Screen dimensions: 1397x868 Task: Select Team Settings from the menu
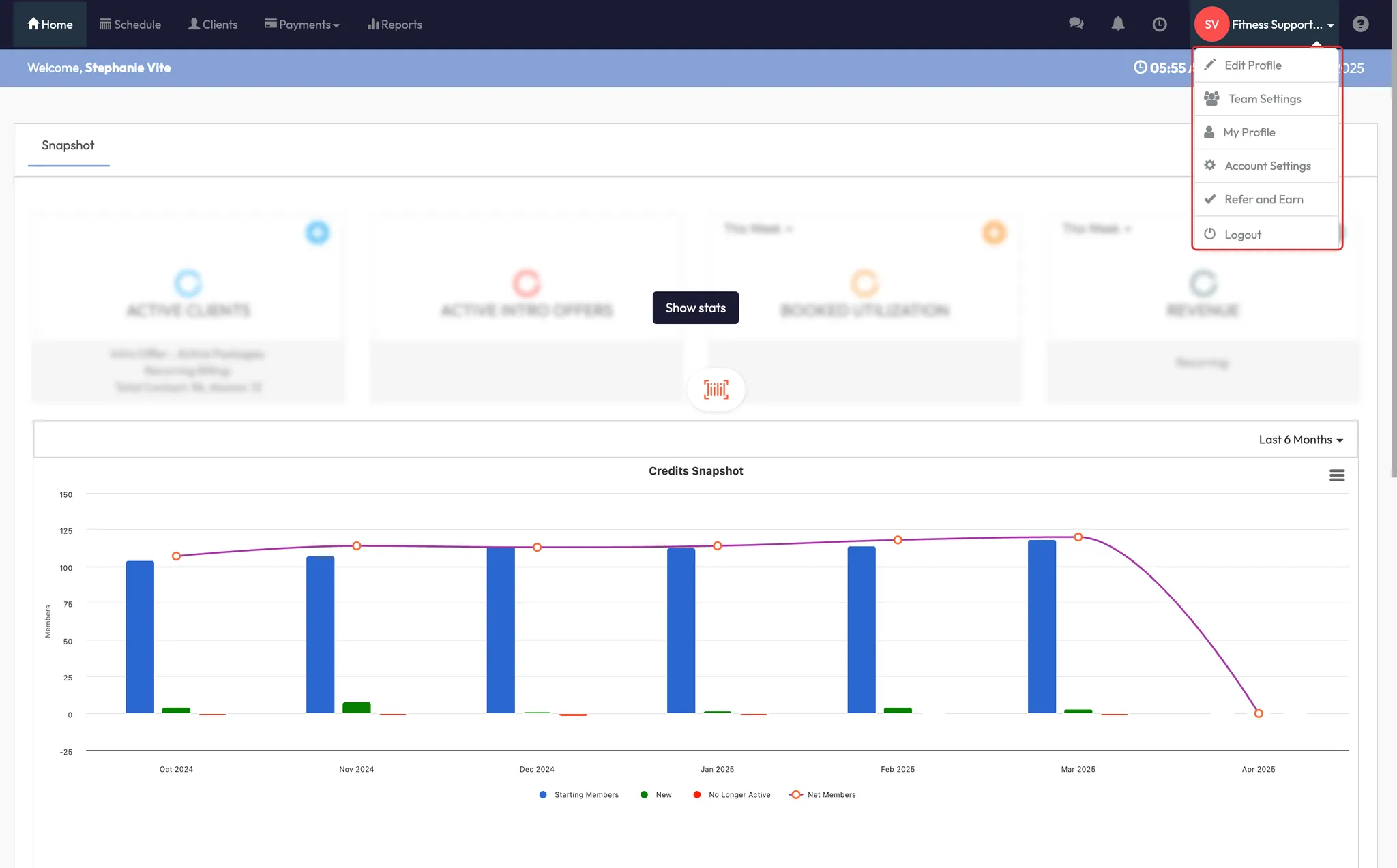pyautogui.click(x=1264, y=99)
